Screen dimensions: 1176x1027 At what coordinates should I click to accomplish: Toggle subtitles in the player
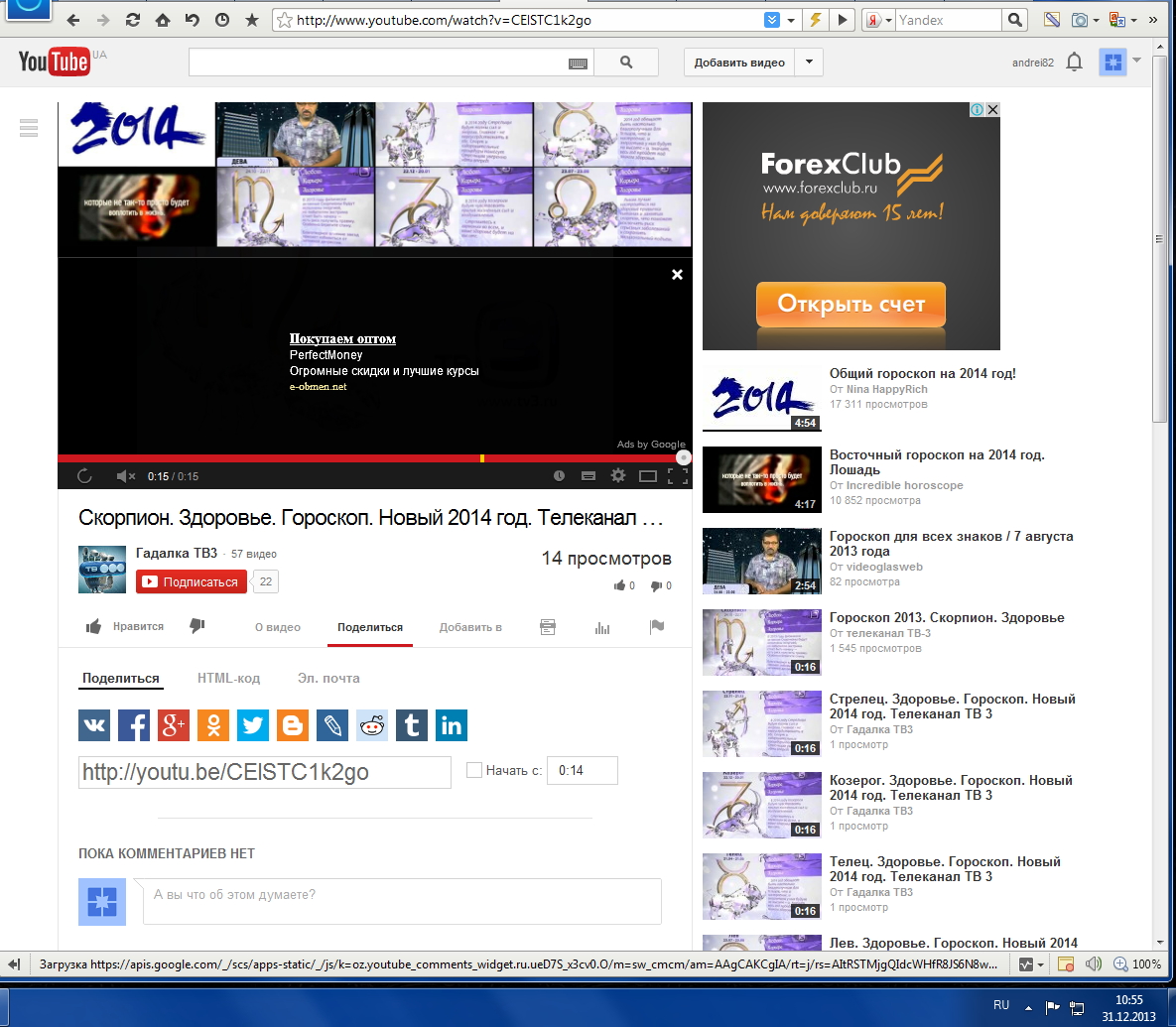pos(588,476)
